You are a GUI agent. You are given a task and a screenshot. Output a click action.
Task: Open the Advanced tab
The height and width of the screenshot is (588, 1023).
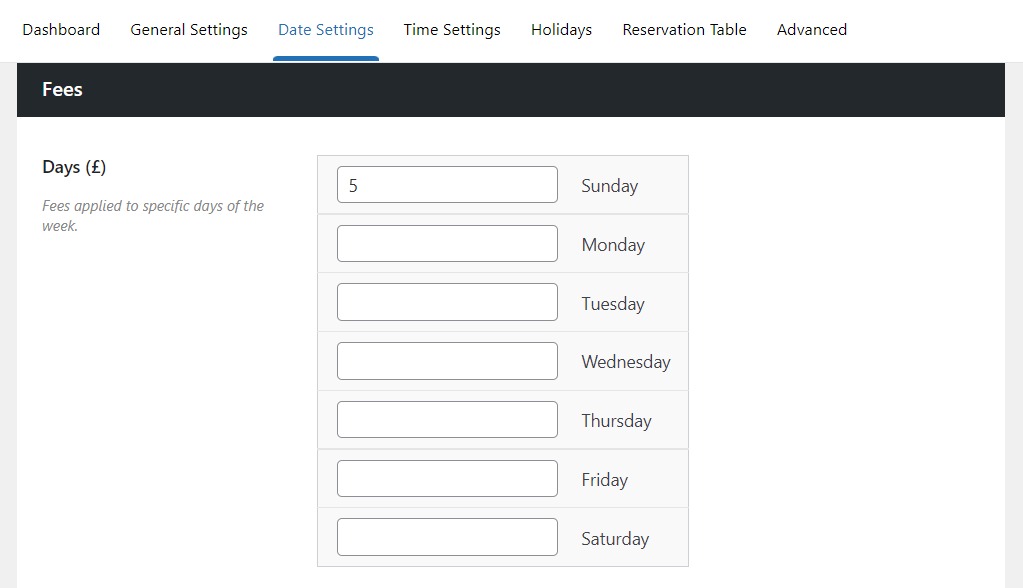(x=811, y=30)
